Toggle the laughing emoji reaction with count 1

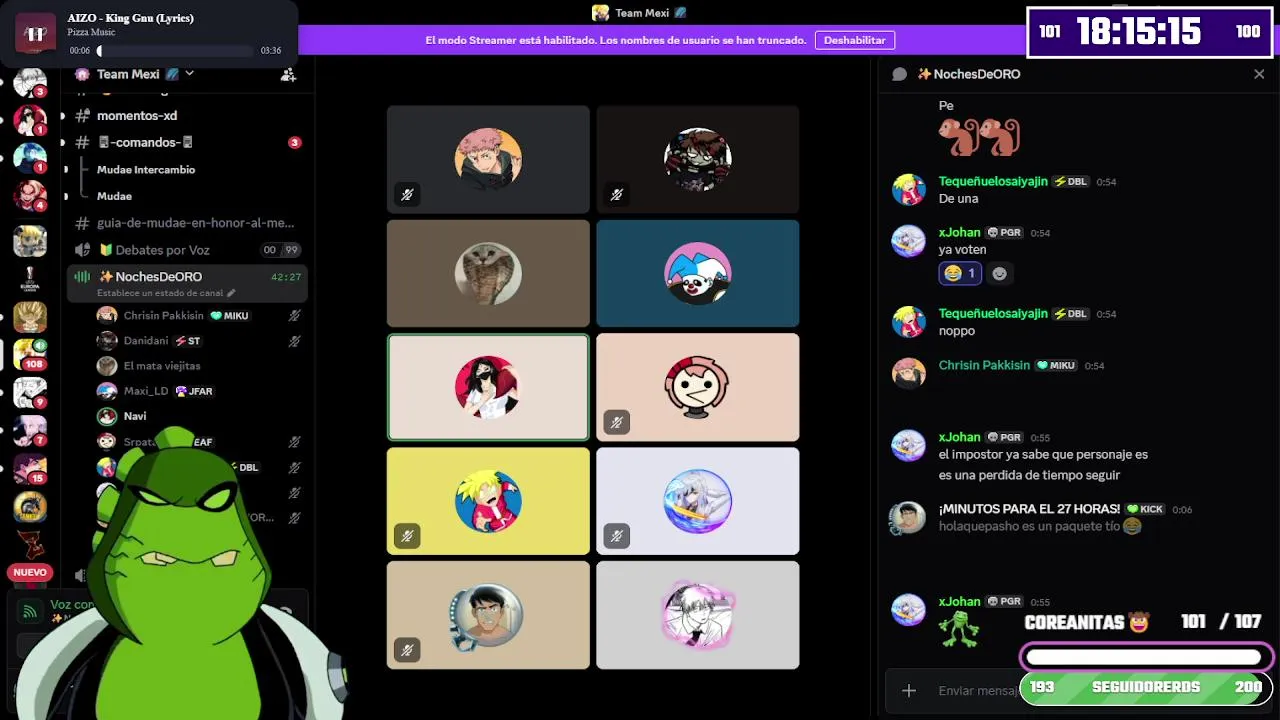(960, 273)
